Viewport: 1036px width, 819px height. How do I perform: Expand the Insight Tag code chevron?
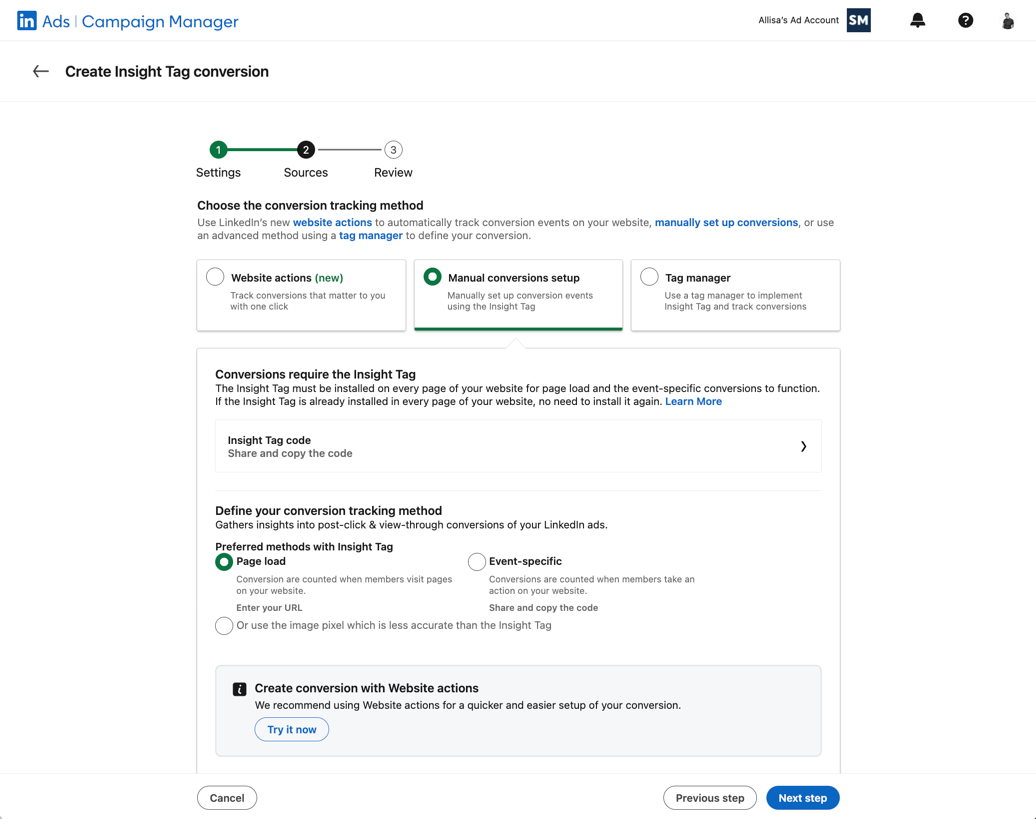[x=803, y=446]
